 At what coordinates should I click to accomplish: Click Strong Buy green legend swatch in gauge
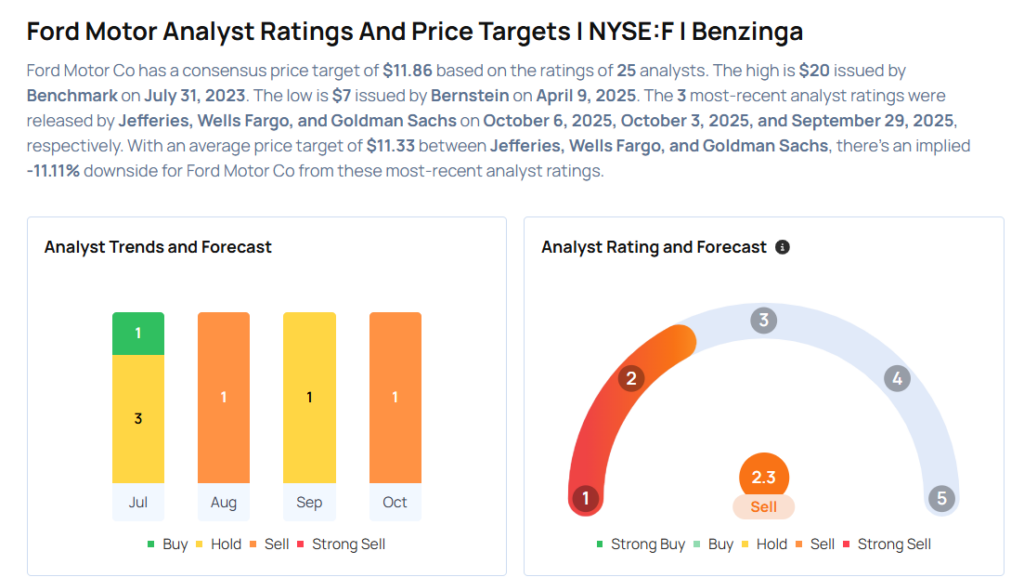(x=600, y=544)
